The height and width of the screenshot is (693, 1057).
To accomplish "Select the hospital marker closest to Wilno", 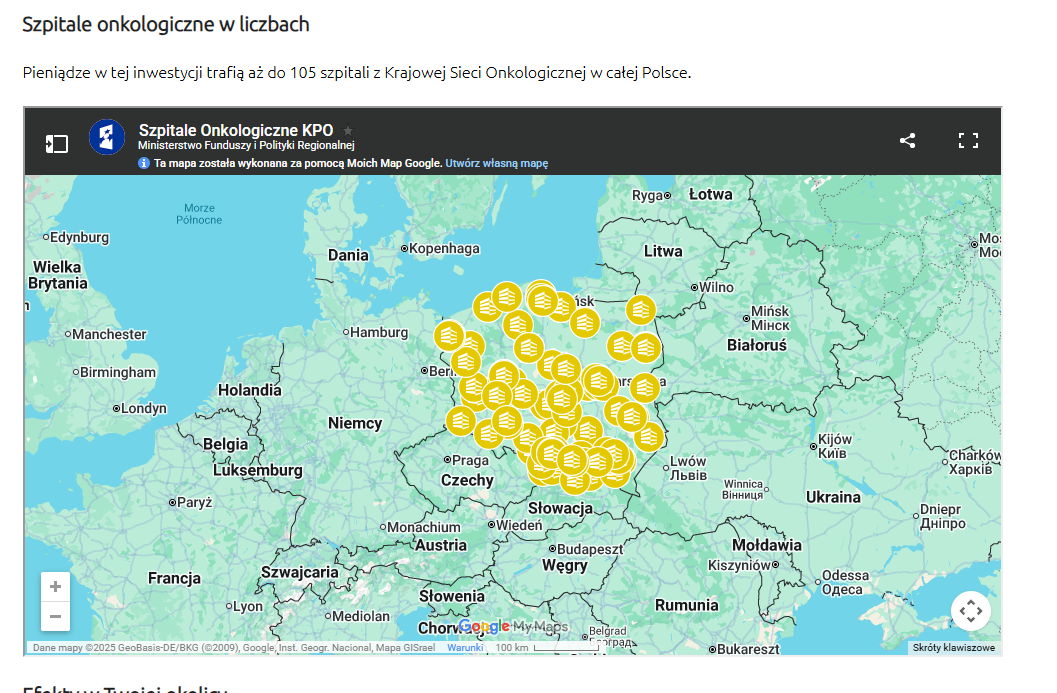I will [x=640, y=310].
